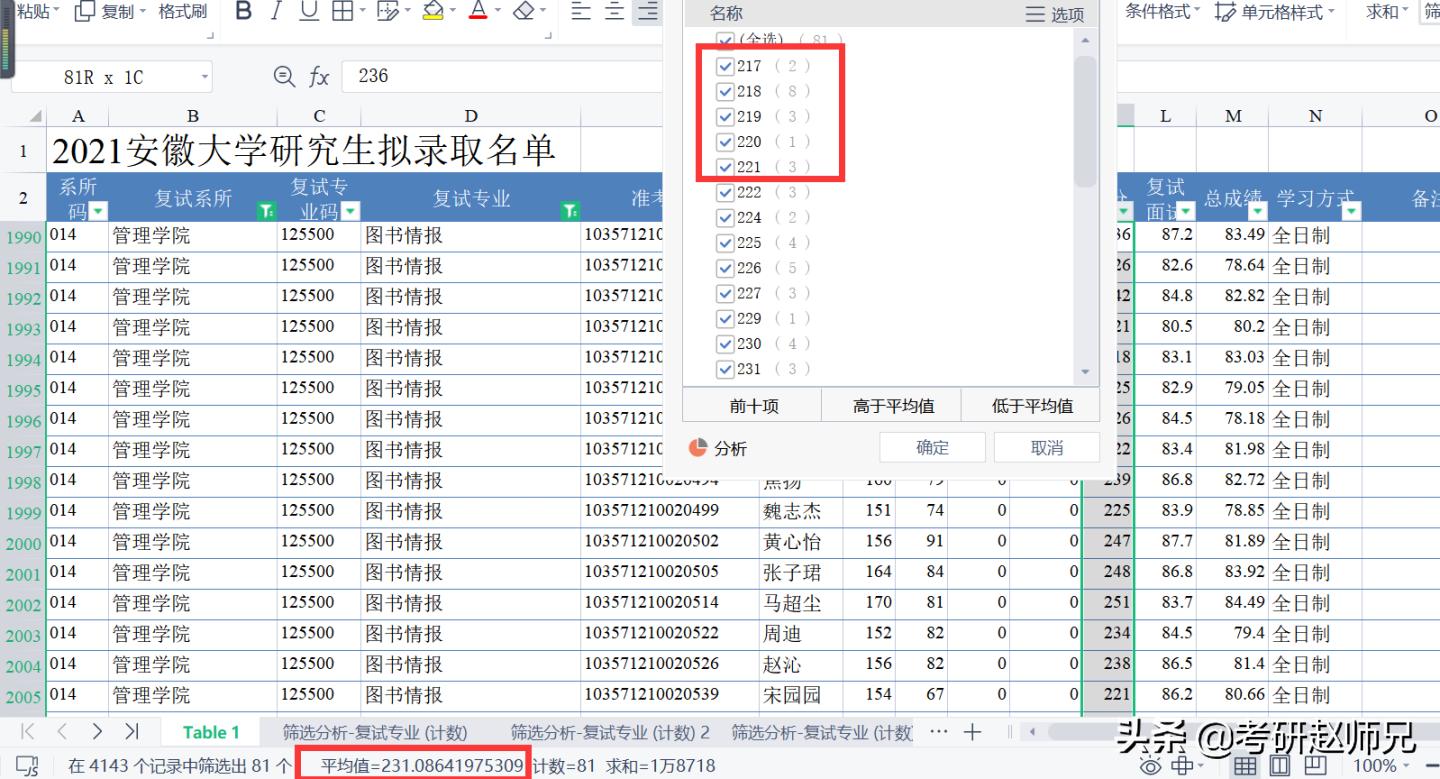The width and height of the screenshot is (1440, 779).
Task: Align text right
Action: (649, 11)
